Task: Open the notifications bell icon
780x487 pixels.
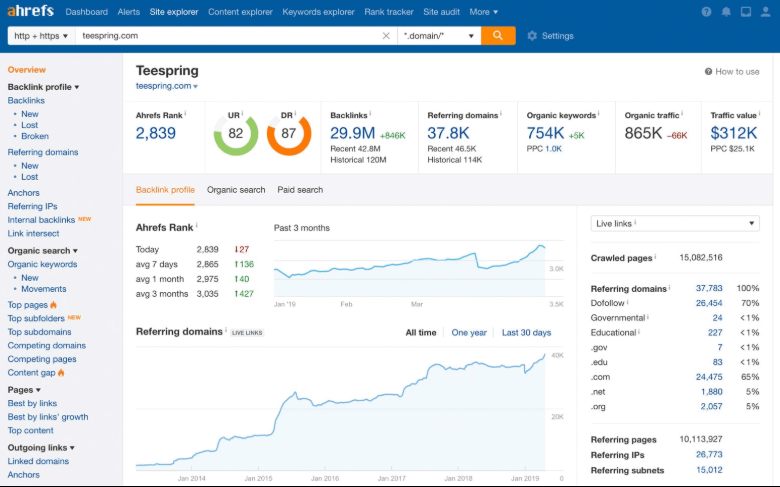Action: click(726, 12)
